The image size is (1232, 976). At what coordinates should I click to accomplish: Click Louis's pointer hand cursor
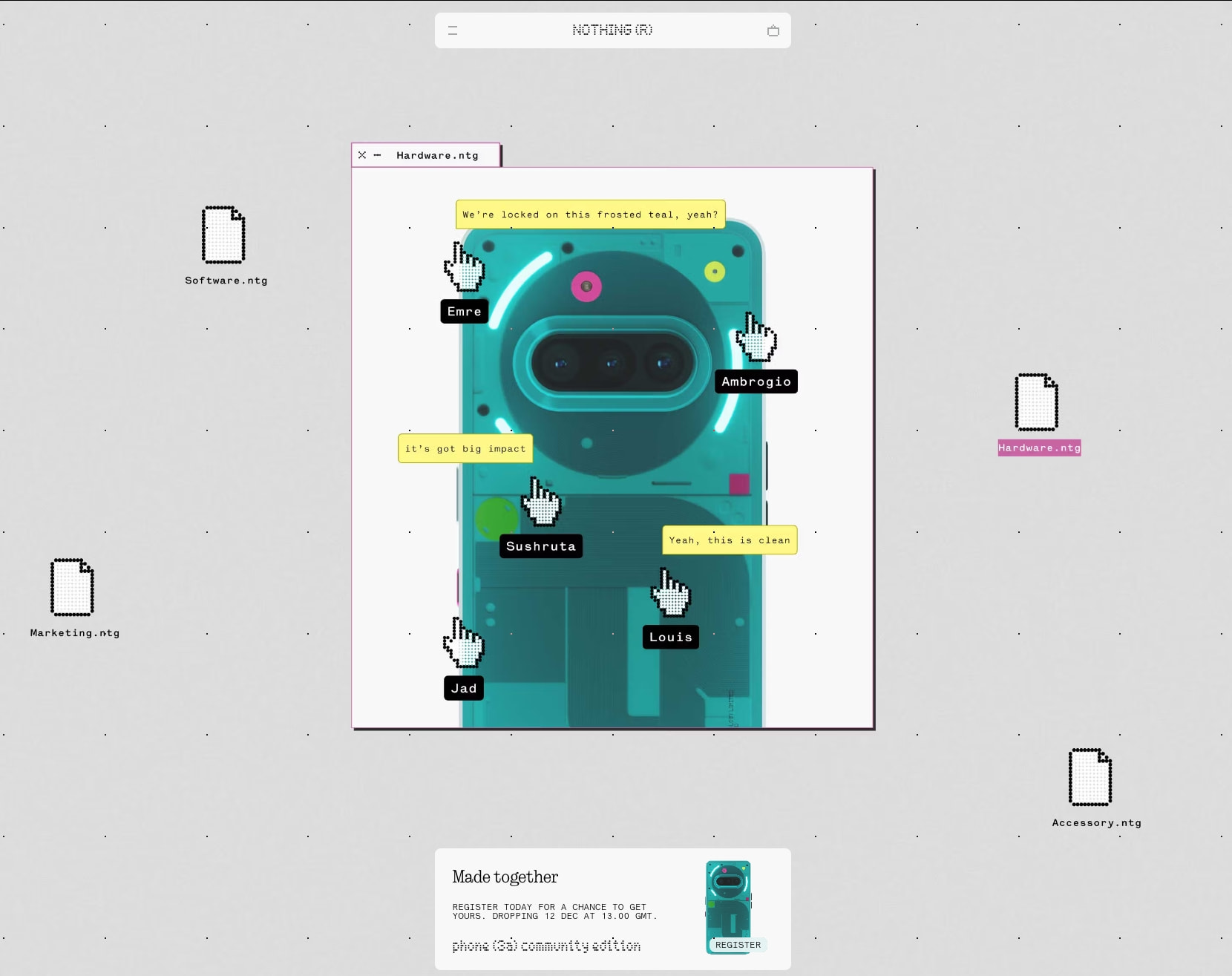coord(671,592)
